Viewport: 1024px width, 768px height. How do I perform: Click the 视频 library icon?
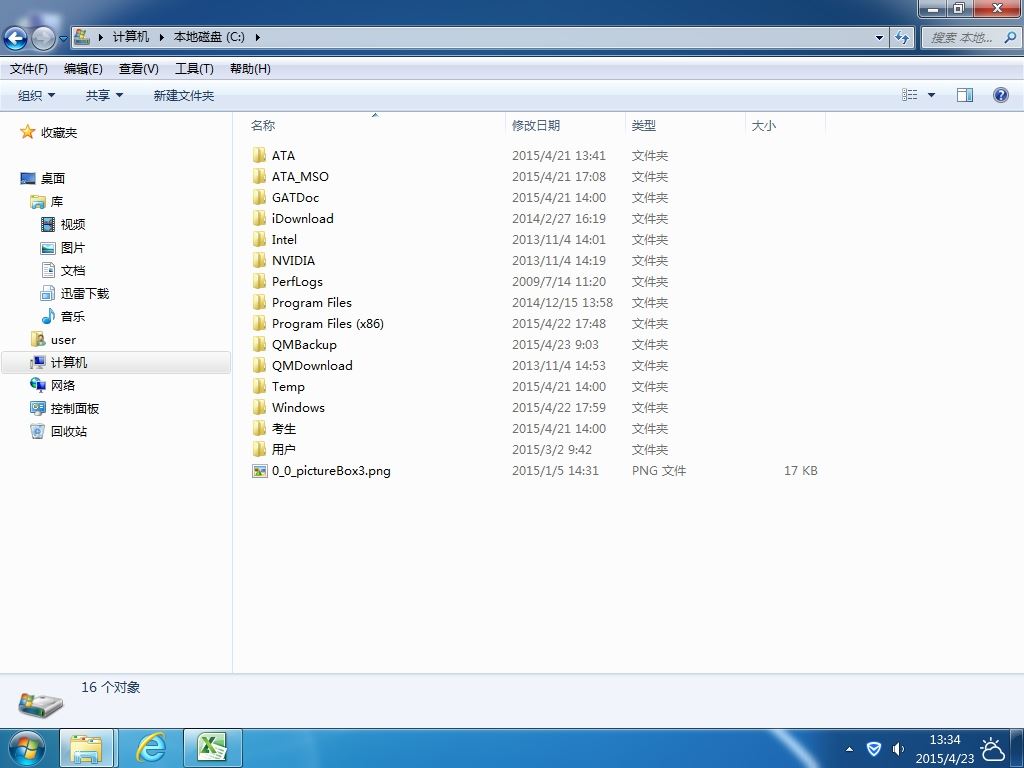click(x=48, y=225)
